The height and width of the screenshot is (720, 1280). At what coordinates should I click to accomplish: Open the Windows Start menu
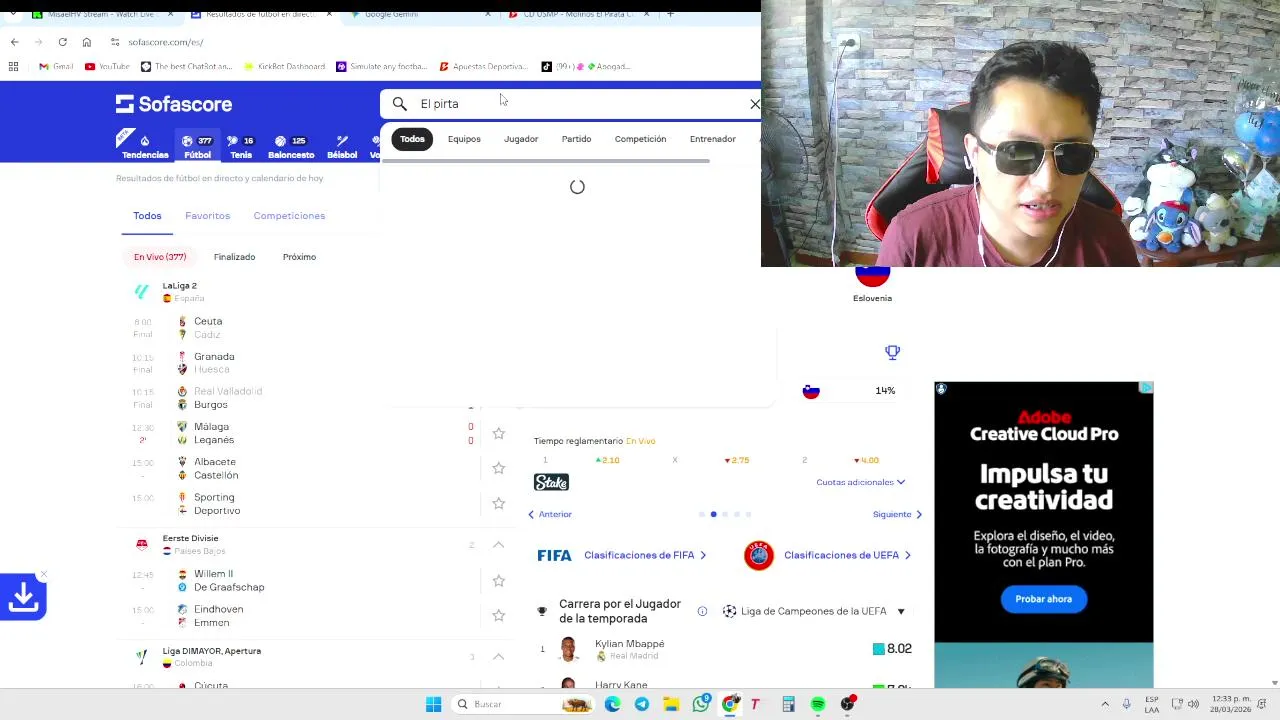[x=433, y=704]
